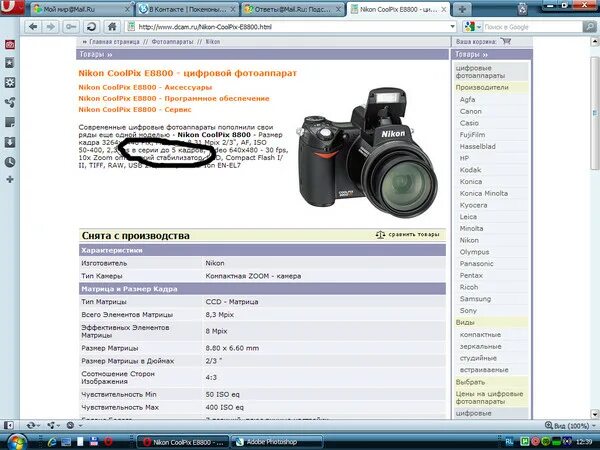600x450 pixels.
Task: Follow the Фотоаппараты breadcrumb link
Action: pyautogui.click(x=172, y=42)
